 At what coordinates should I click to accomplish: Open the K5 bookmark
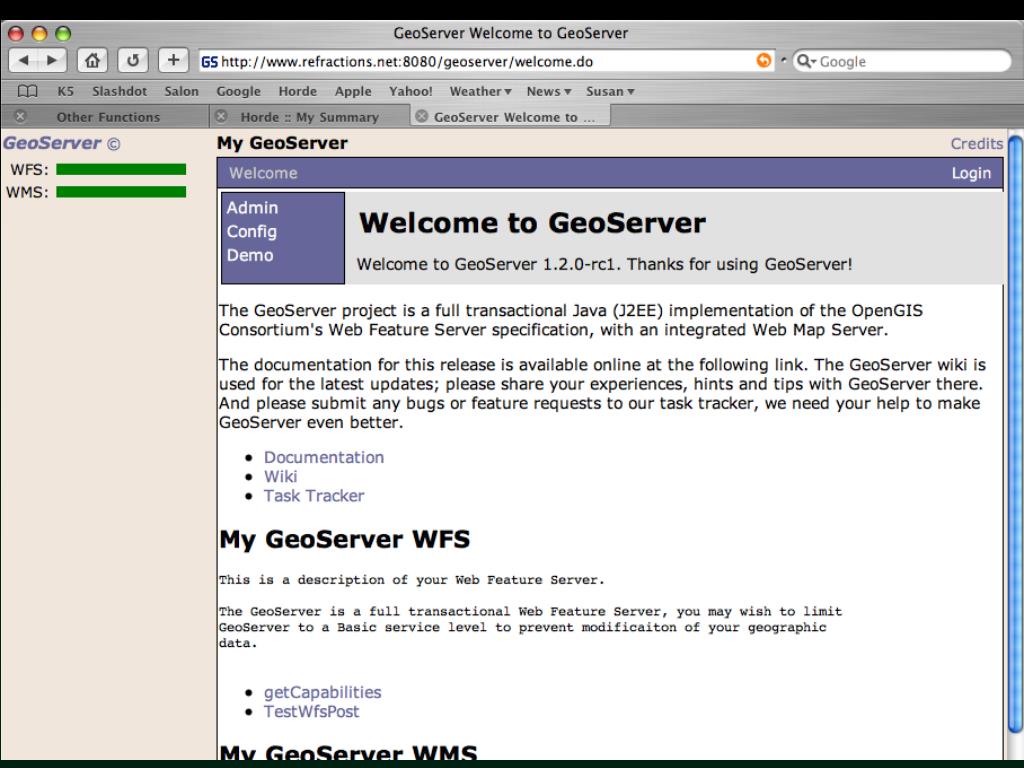pos(65,91)
